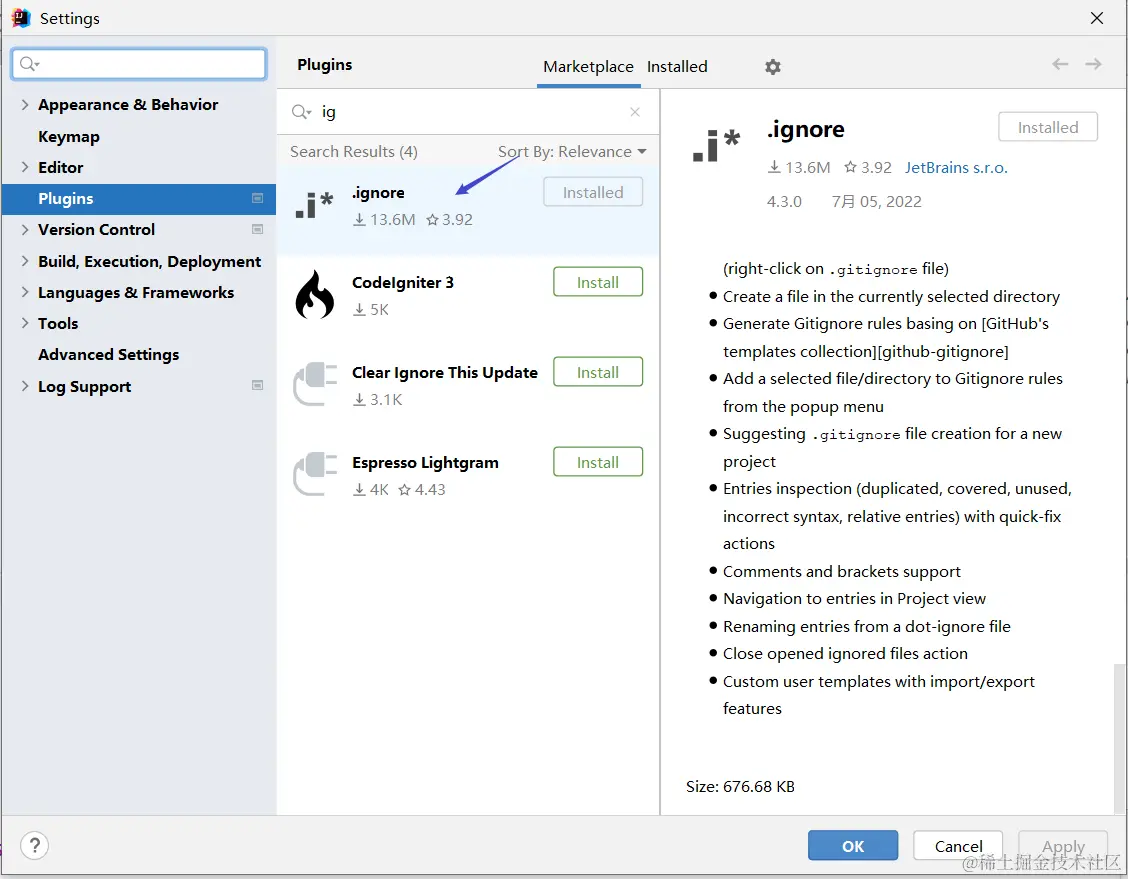
Task: Confirm settings with the OK button
Action: (x=853, y=846)
